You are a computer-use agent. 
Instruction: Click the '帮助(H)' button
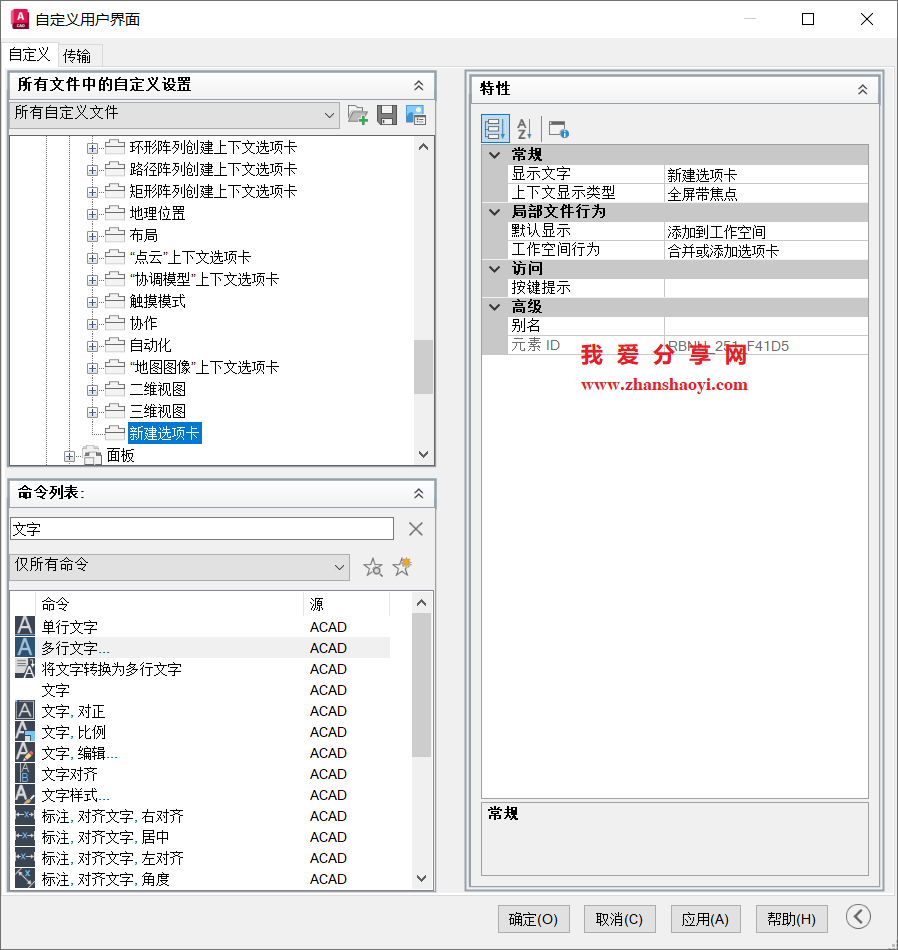tap(790, 918)
